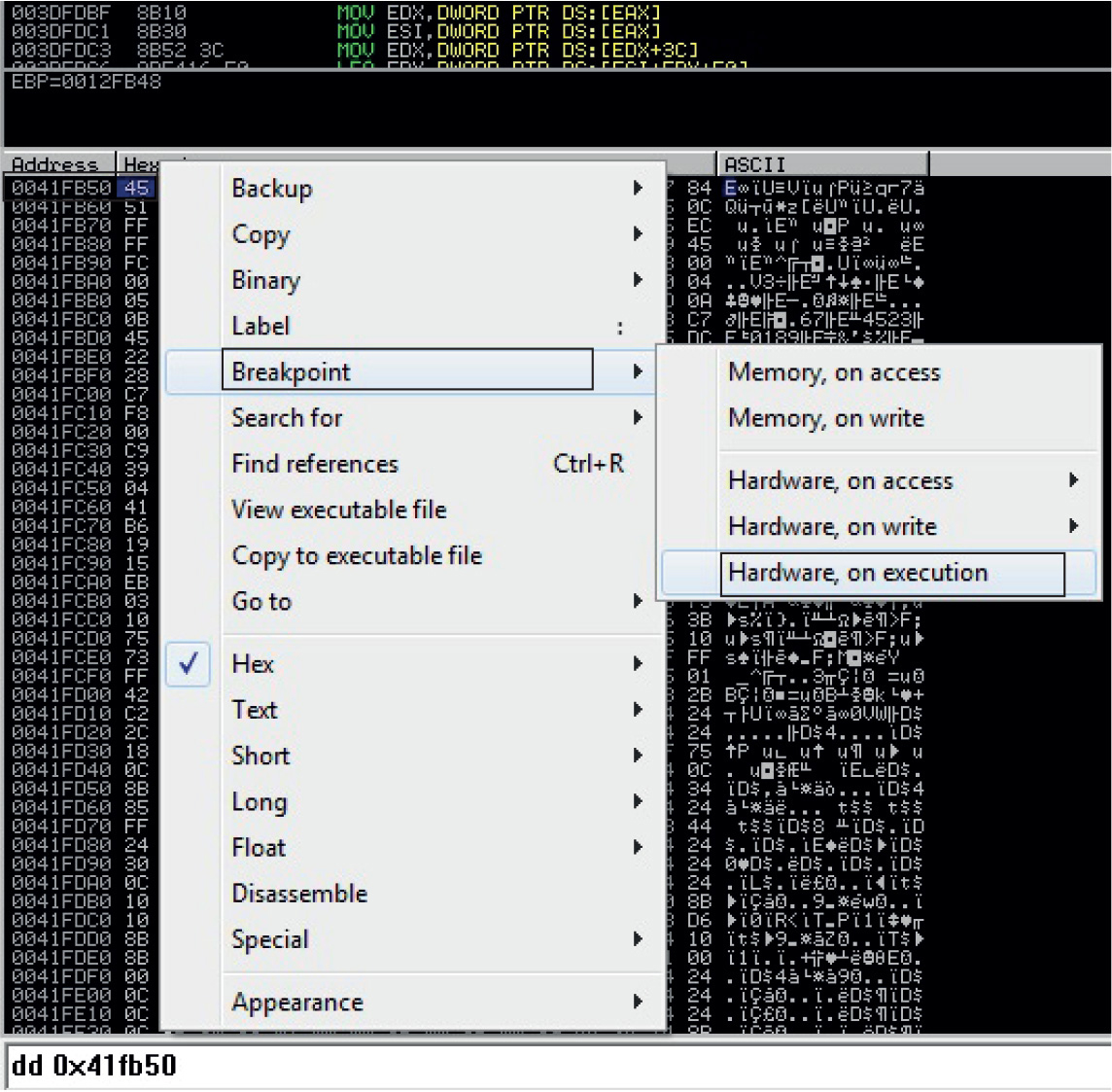
Task: Select dump address 0041FDF0
Action: 61,976
